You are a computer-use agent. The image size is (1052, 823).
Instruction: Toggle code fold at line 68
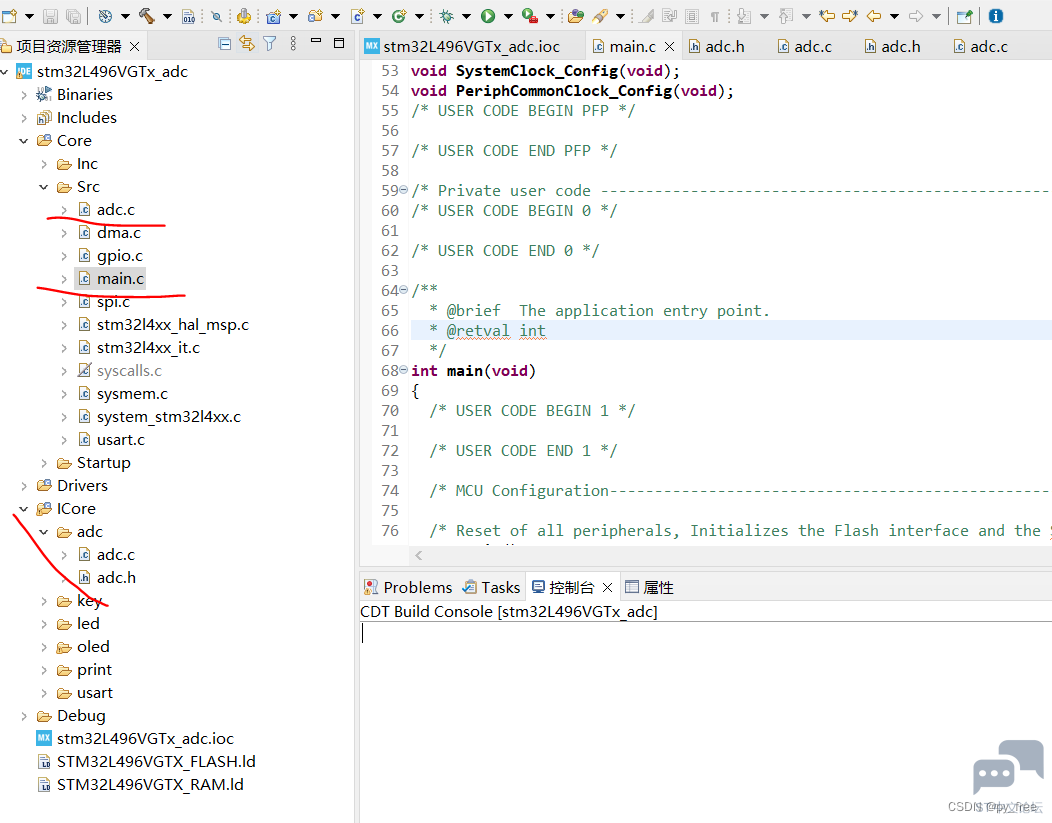[403, 370]
